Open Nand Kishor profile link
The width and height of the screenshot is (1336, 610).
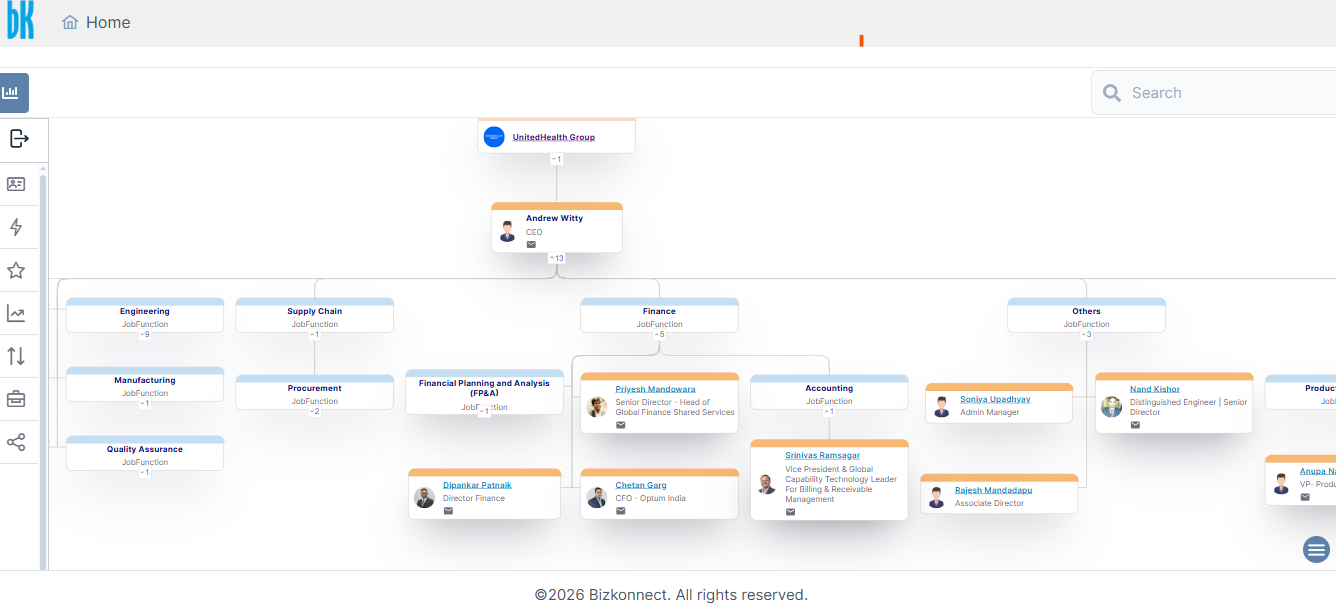coord(1155,389)
